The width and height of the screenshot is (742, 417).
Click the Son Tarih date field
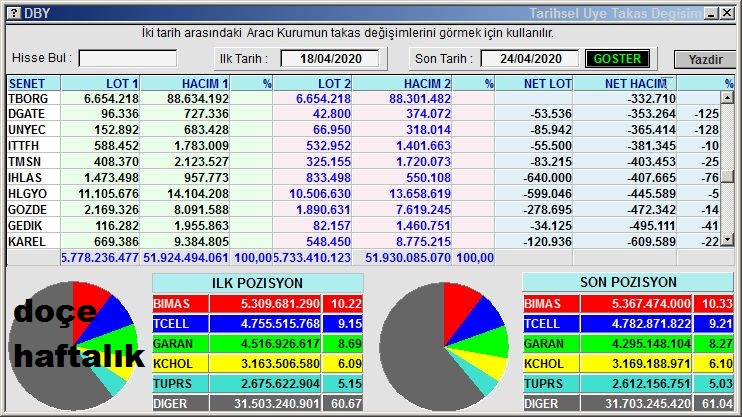click(x=530, y=59)
